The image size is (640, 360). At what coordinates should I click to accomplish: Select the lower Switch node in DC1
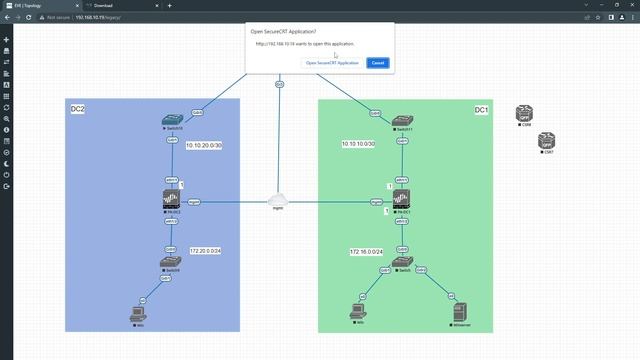click(x=402, y=262)
